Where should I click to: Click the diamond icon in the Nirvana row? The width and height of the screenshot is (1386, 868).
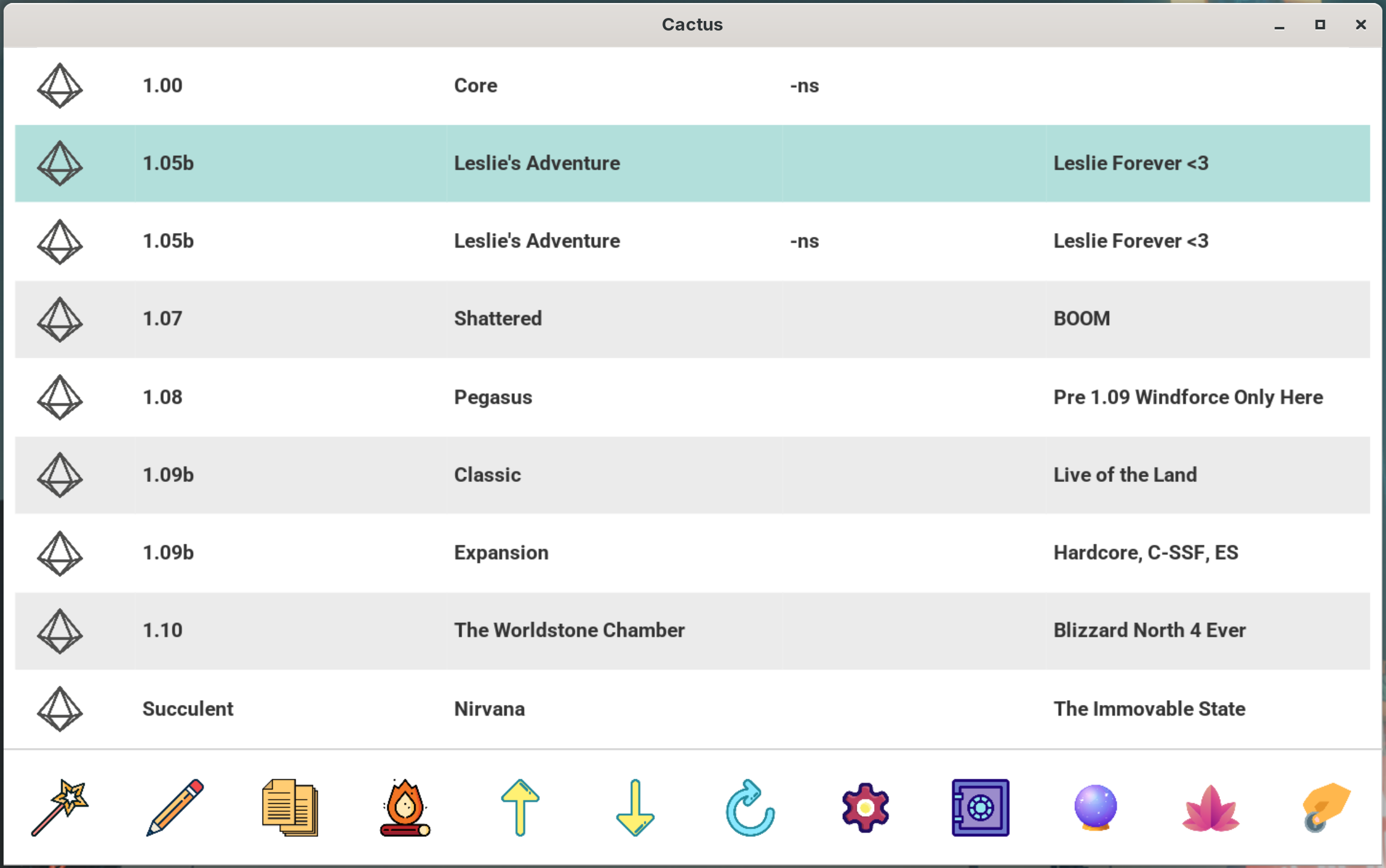(60, 709)
